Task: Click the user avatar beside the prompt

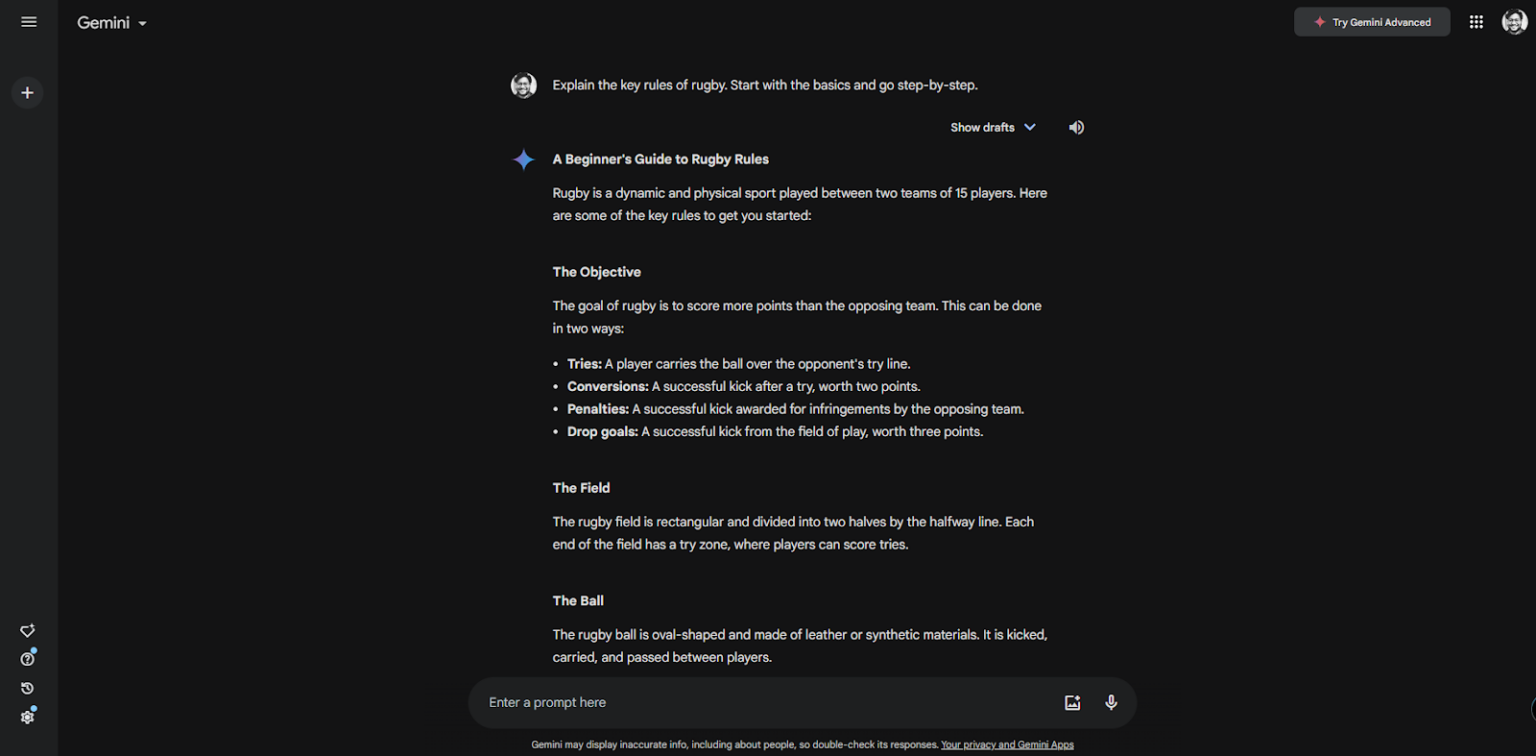Action: [x=524, y=85]
